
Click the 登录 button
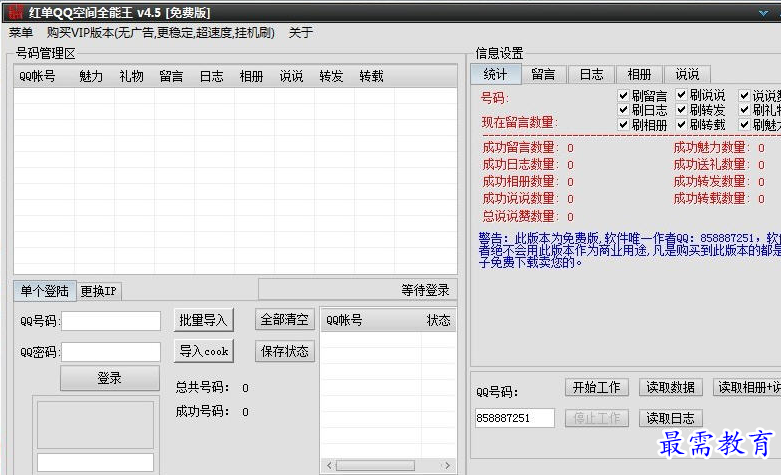(110, 378)
